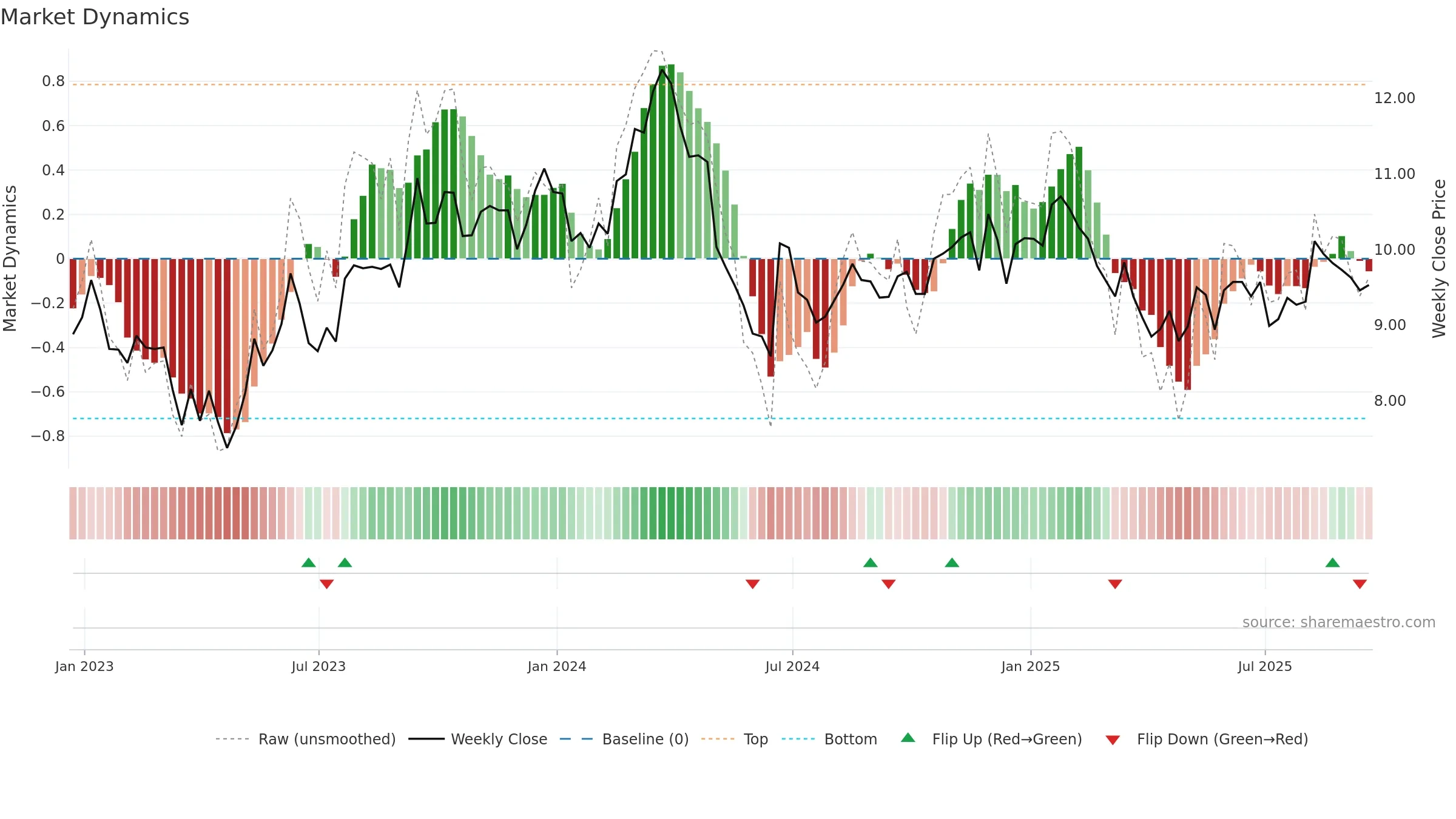Click the Jan 2025 x-axis label

pos(1031,666)
